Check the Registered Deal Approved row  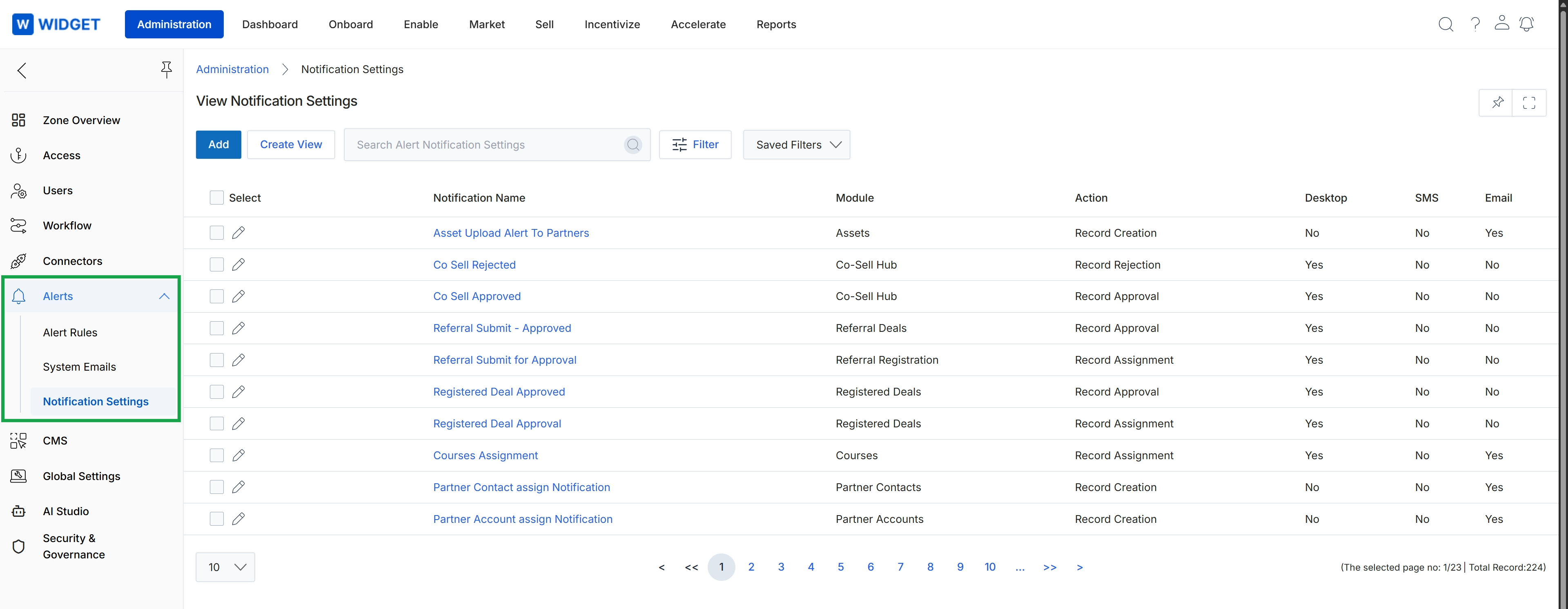[217, 392]
